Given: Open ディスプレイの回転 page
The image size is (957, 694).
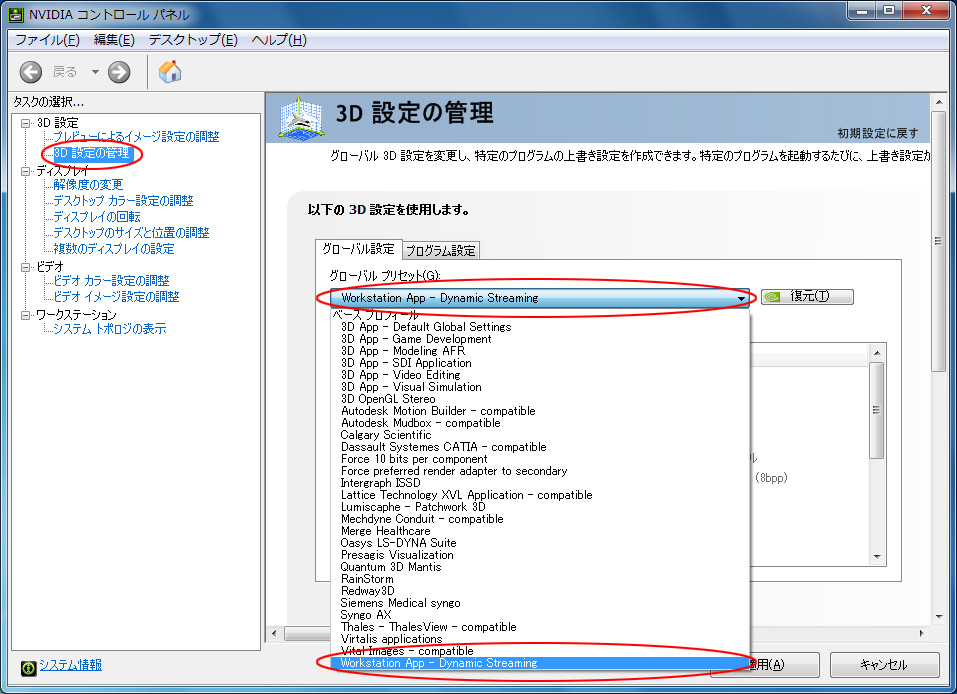Looking at the screenshot, I should 96,217.
